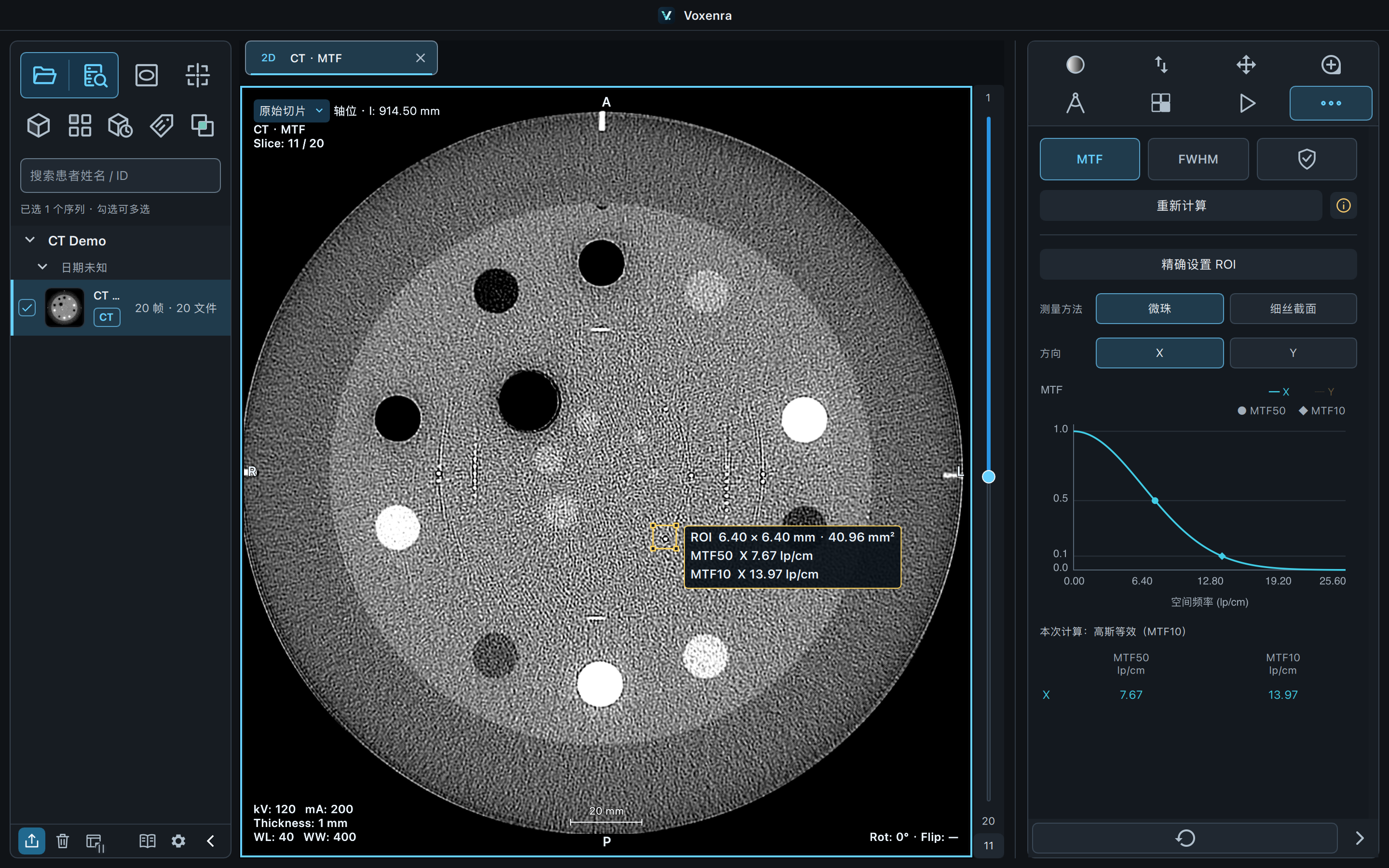This screenshot has height=868, width=1389.
Task: Click the up-down arrows slice scroll tool
Action: pyautogui.click(x=1160, y=64)
